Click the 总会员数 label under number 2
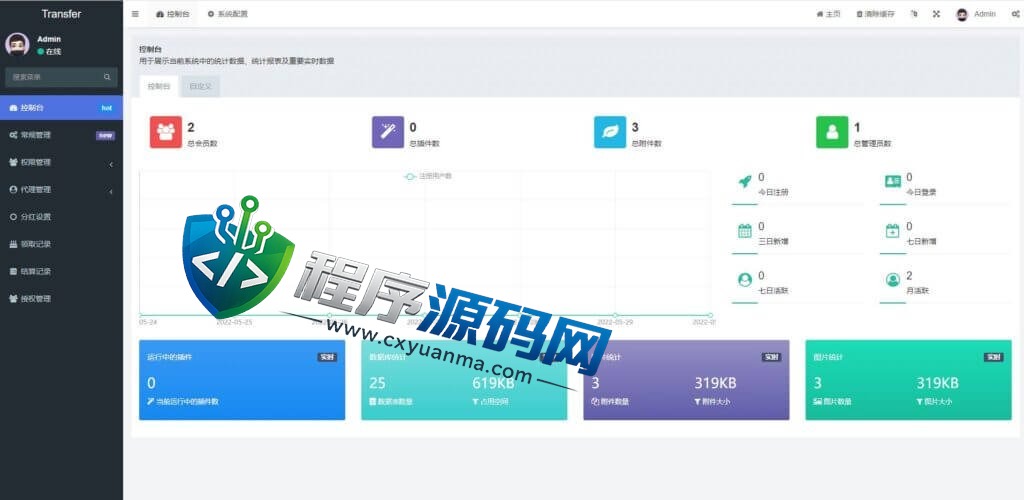1024x500 pixels. pyautogui.click(x=202, y=144)
